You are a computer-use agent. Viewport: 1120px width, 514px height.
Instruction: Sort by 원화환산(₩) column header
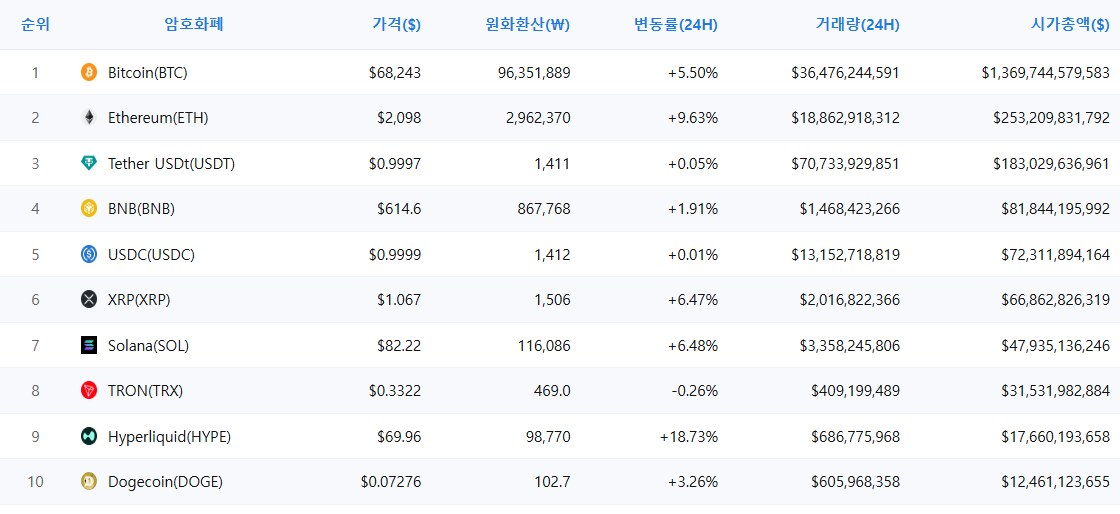coord(526,25)
